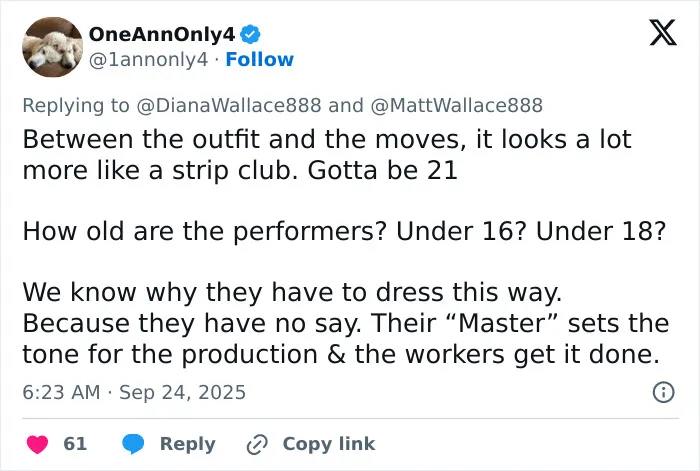Open the OneAnnOnly4 display name
The image size is (700, 471).
[x=162, y=34]
